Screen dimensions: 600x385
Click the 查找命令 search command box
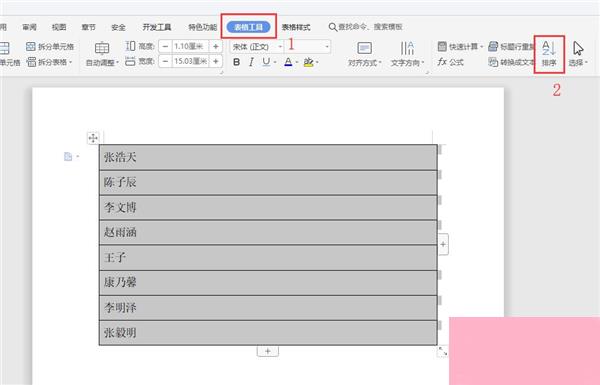(x=365, y=27)
